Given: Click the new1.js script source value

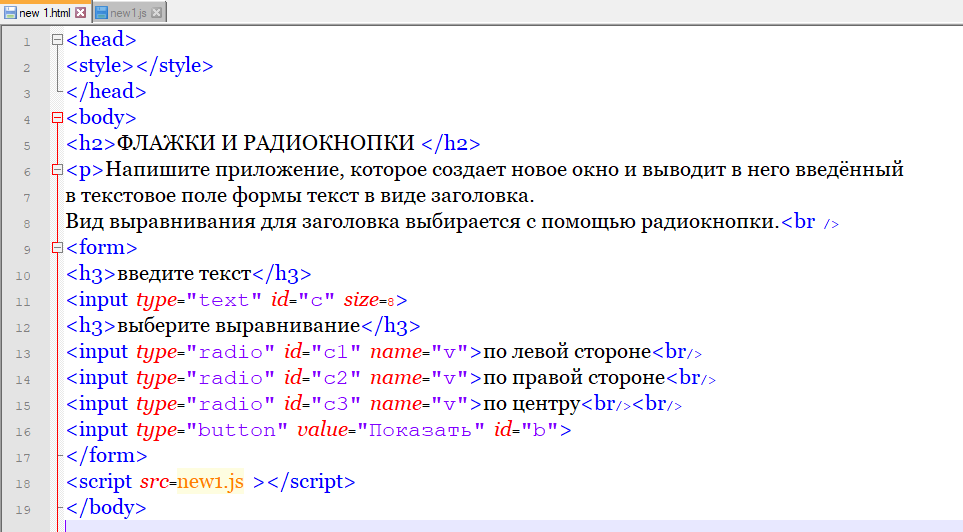Looking at the screenshot, I should pos(210,482).
